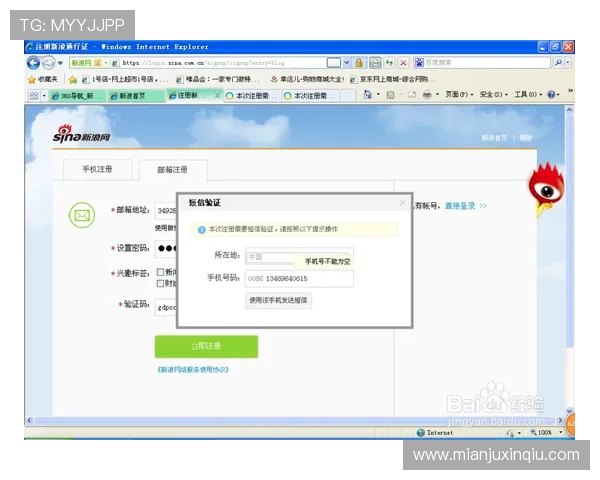The width and height of the screenshot is (600, 480).
Task: Click the RSS feeds icon
Action: 390,95
